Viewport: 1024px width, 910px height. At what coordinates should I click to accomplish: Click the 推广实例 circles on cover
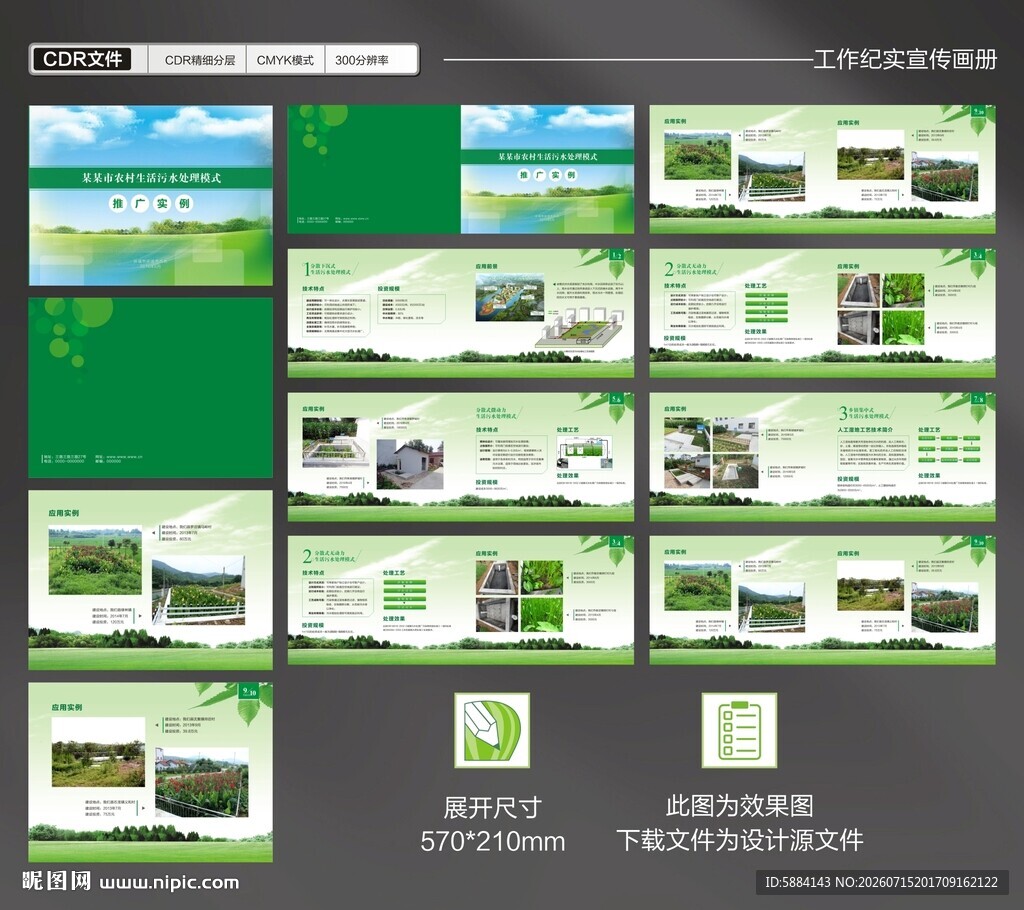pos(151,203)
